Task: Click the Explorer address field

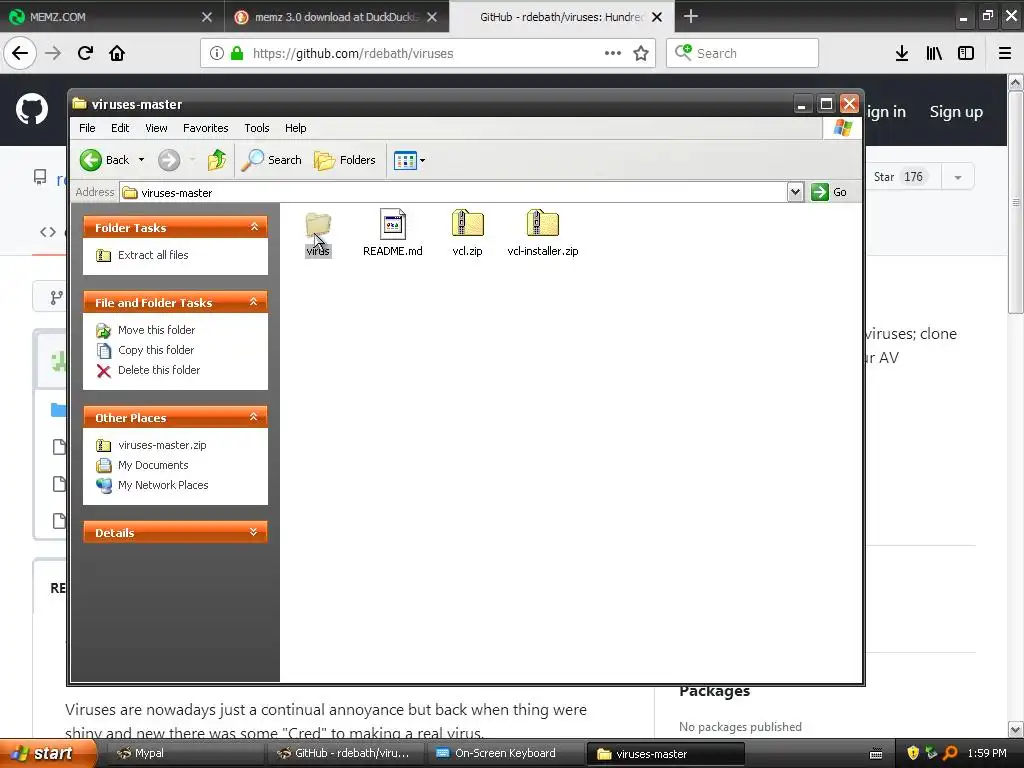Action: [x=454, y=193]
